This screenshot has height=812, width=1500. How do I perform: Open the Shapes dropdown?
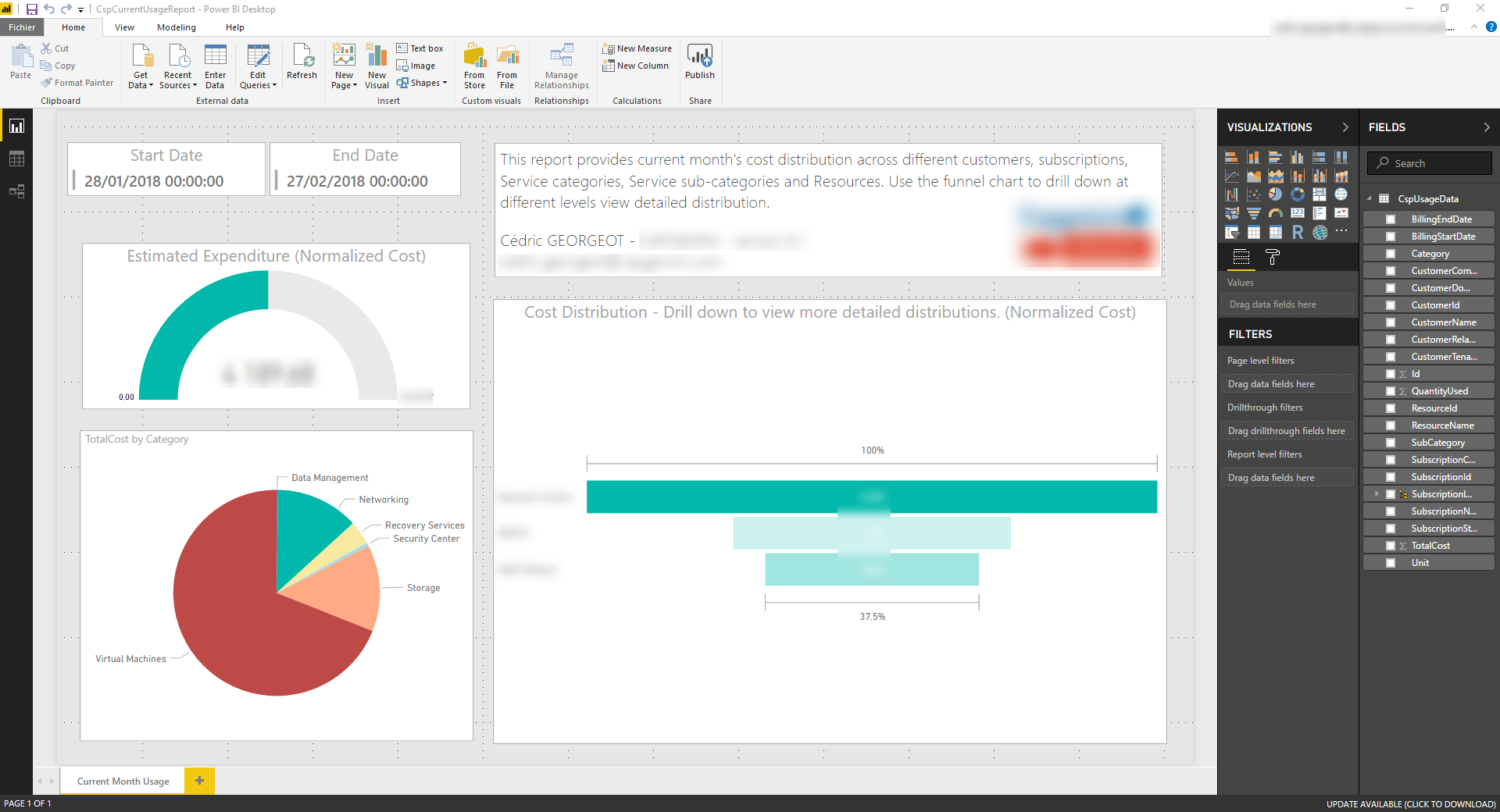point(422,83)
